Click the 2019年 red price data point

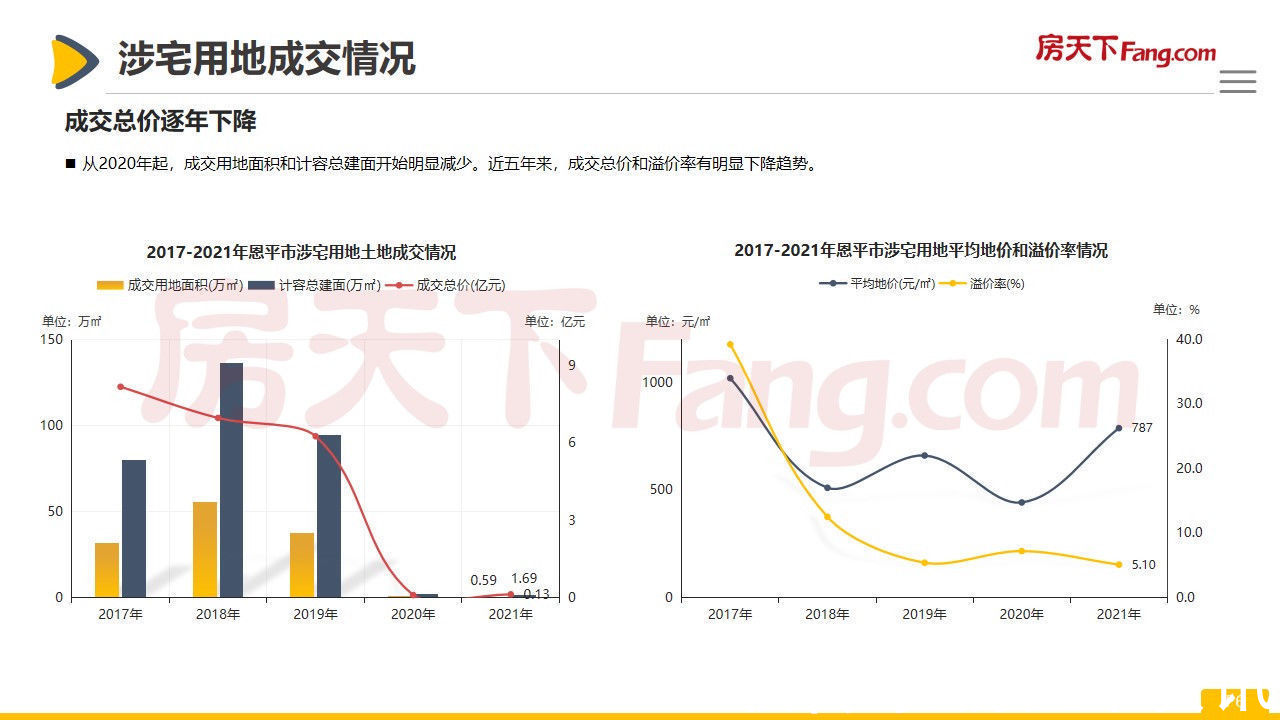click(315, 436)
